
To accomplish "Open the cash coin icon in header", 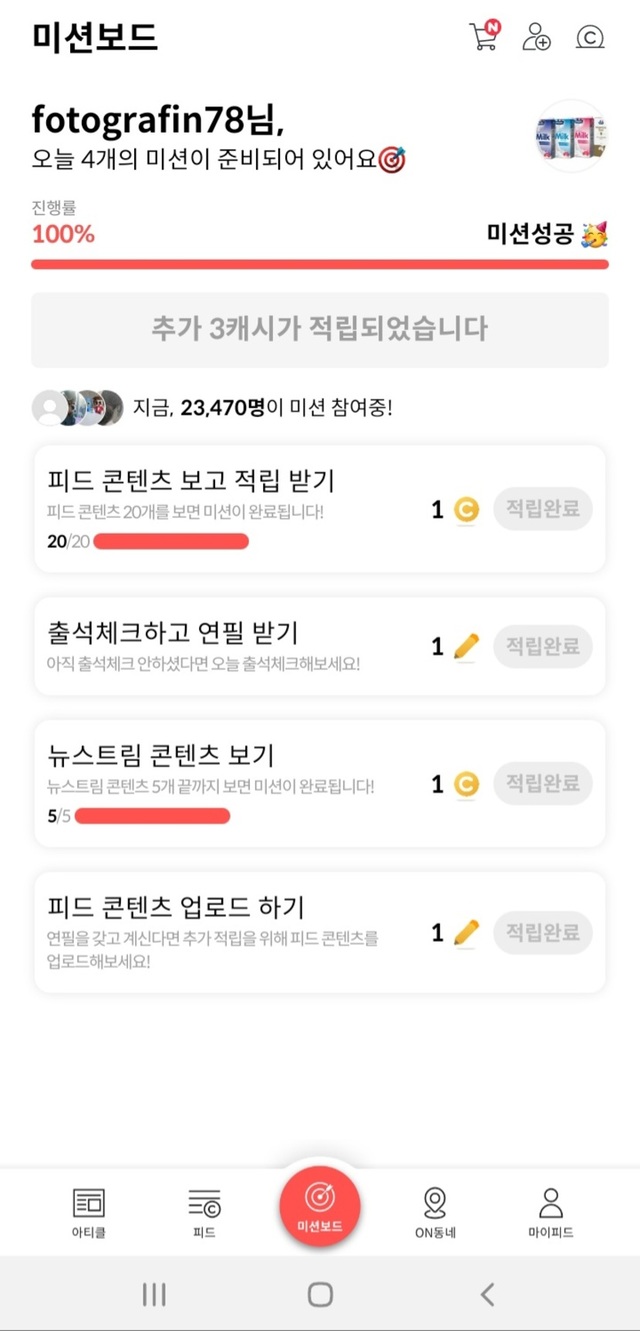I will pyautogui.click(x=590, y=38).
